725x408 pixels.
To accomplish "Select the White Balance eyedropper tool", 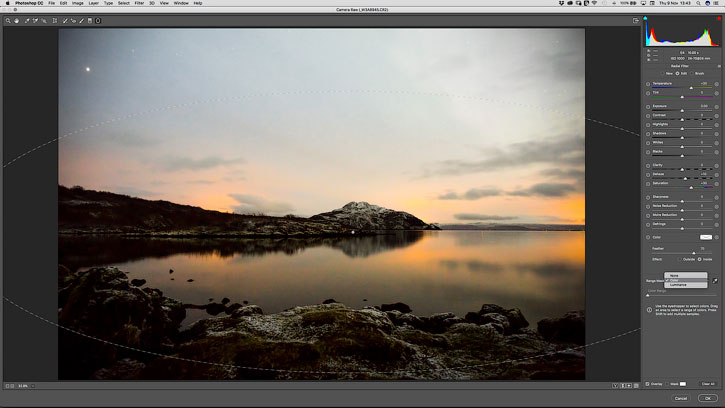I will point(27,21).
